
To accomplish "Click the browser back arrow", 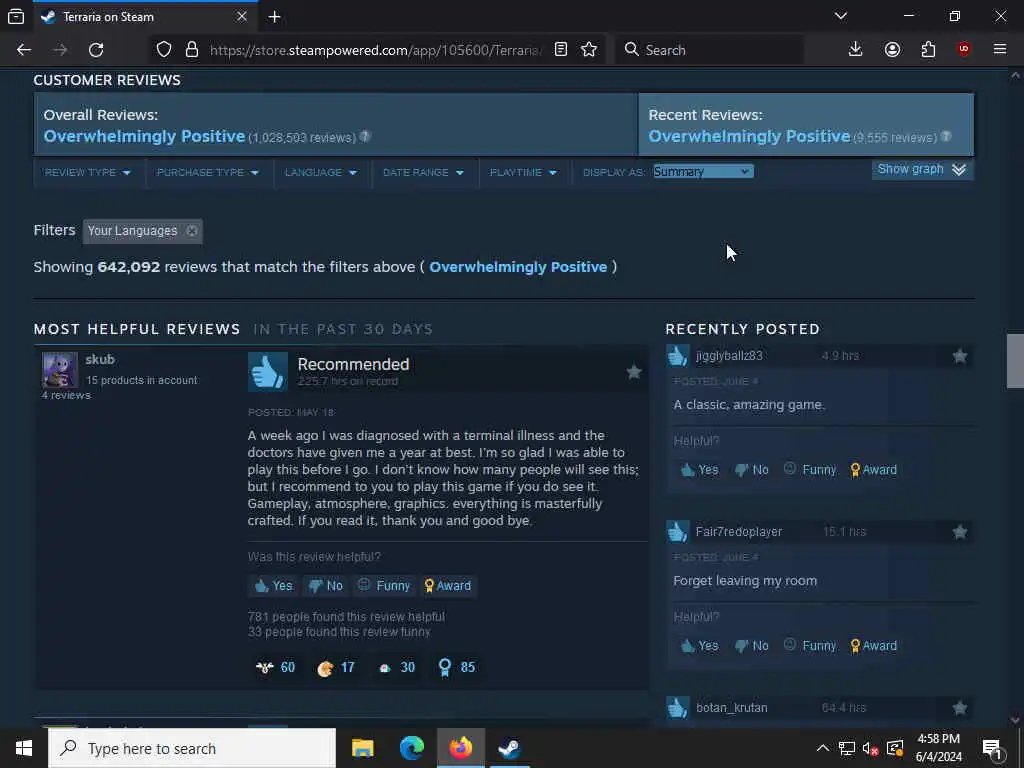I will 24,50.
